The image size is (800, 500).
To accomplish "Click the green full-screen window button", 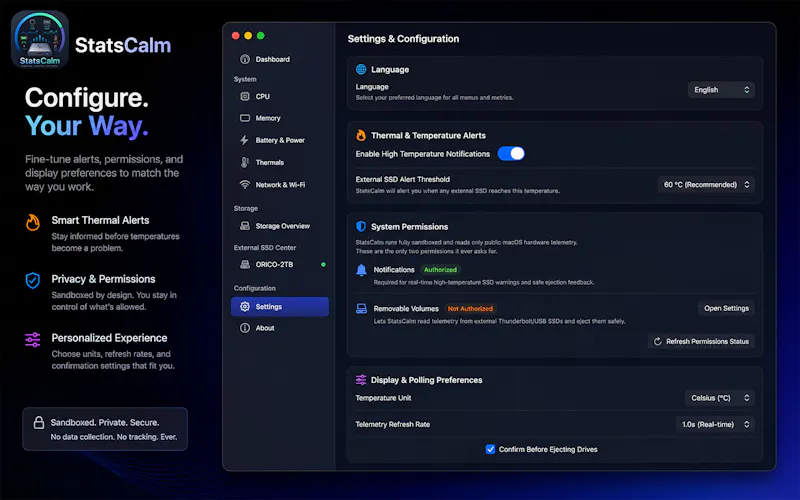I will [x=261, y=35].
